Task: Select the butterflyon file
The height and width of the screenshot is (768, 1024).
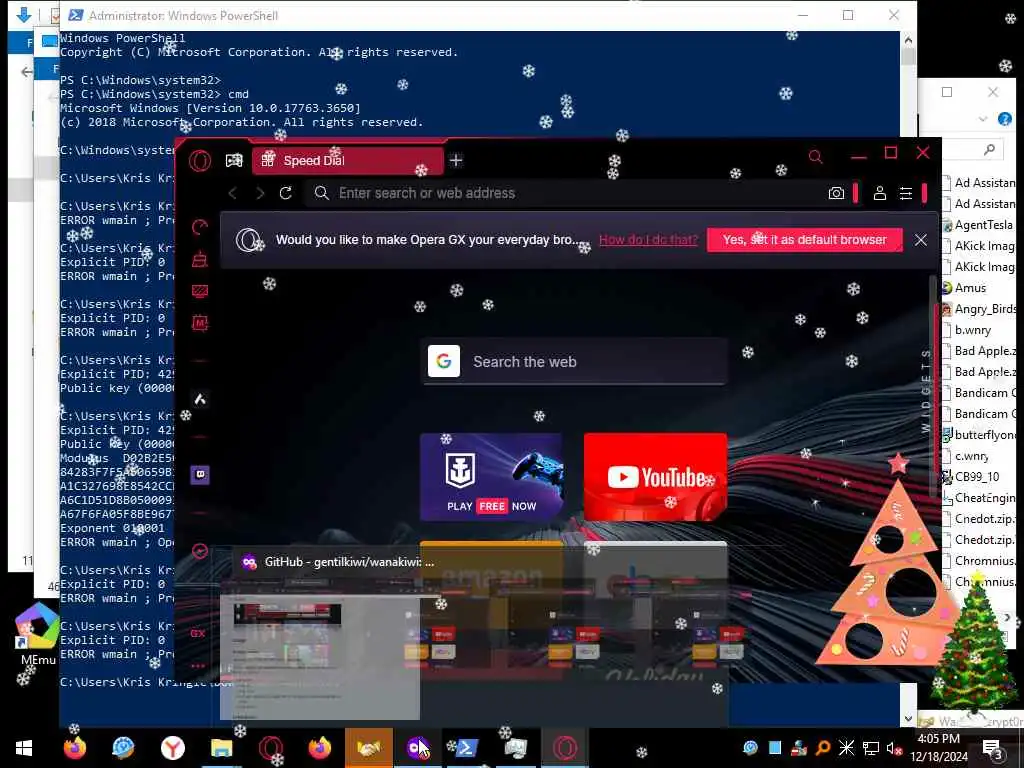Action: (x=979, y=435)
